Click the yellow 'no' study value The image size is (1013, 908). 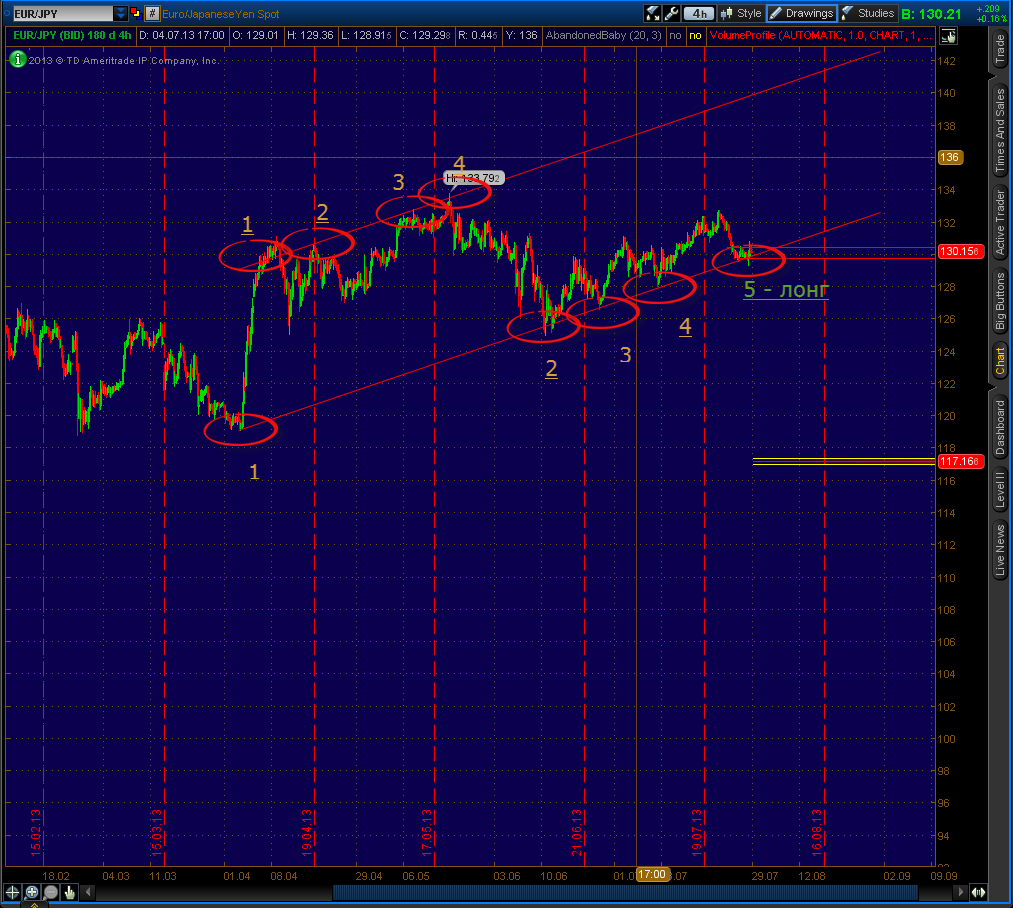click(695, 35)
